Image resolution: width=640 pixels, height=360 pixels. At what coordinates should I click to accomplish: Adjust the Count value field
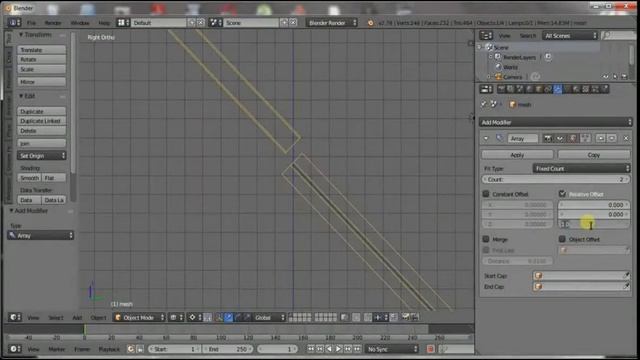[x=556, y=179]
